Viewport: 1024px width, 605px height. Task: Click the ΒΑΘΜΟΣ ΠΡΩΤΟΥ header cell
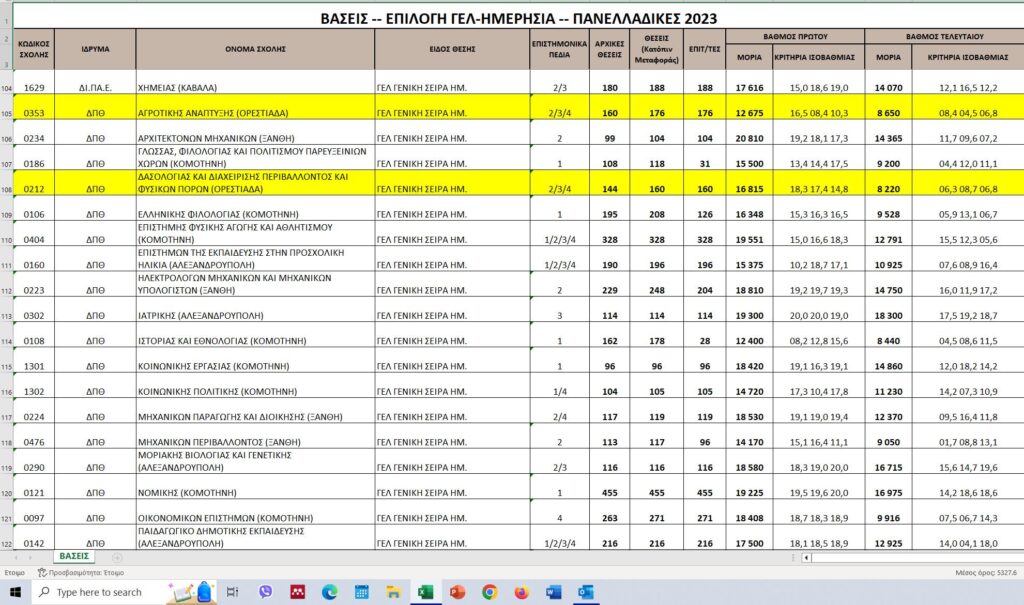coord(795,37)
